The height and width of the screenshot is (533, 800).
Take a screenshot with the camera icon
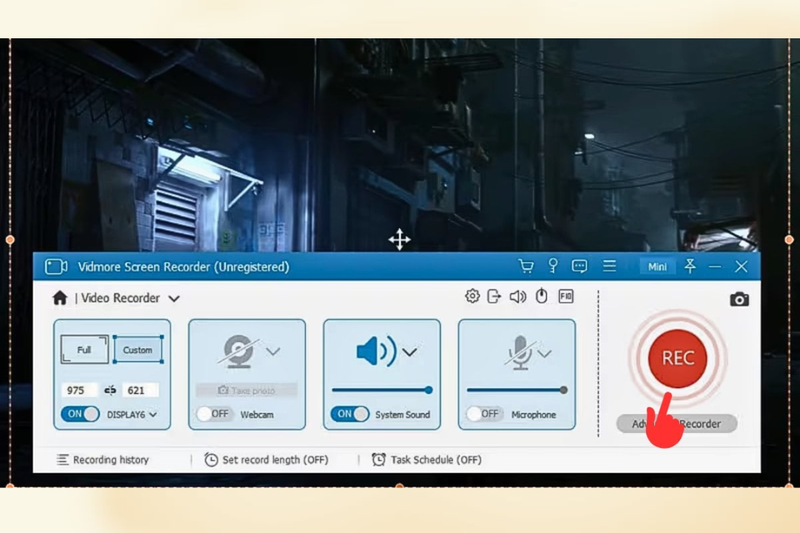(x=739, y=299)
